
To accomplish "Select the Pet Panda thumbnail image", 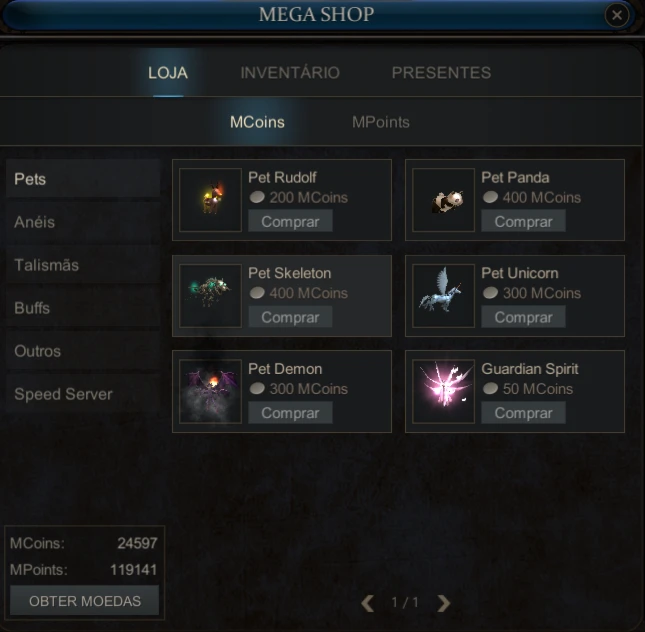I will coord(443,200).
